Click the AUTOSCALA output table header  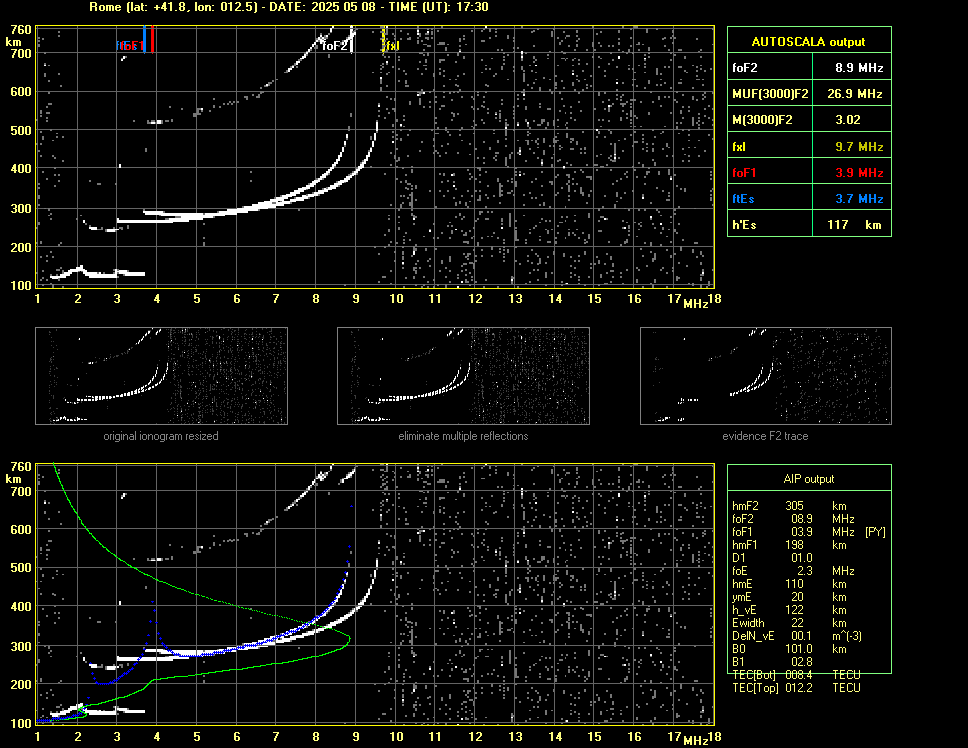809,41
